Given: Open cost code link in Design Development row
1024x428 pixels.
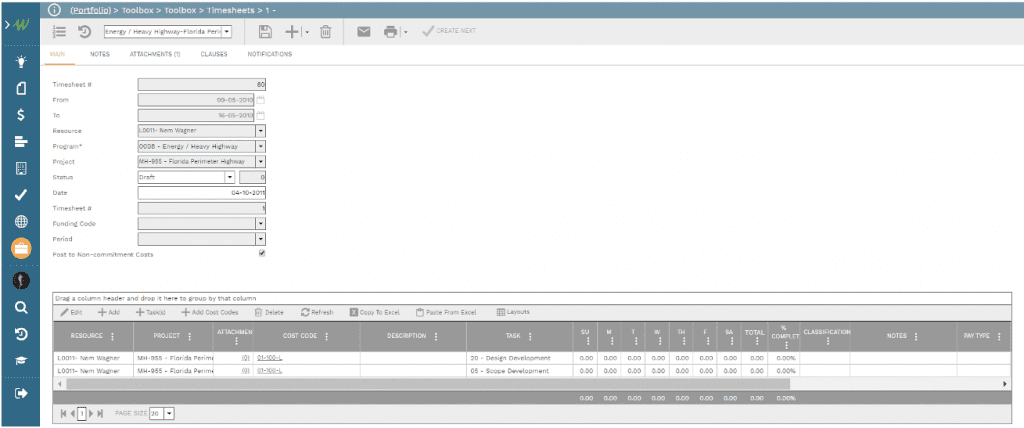Looking at the screenshot, I should [x=269, y=358].
